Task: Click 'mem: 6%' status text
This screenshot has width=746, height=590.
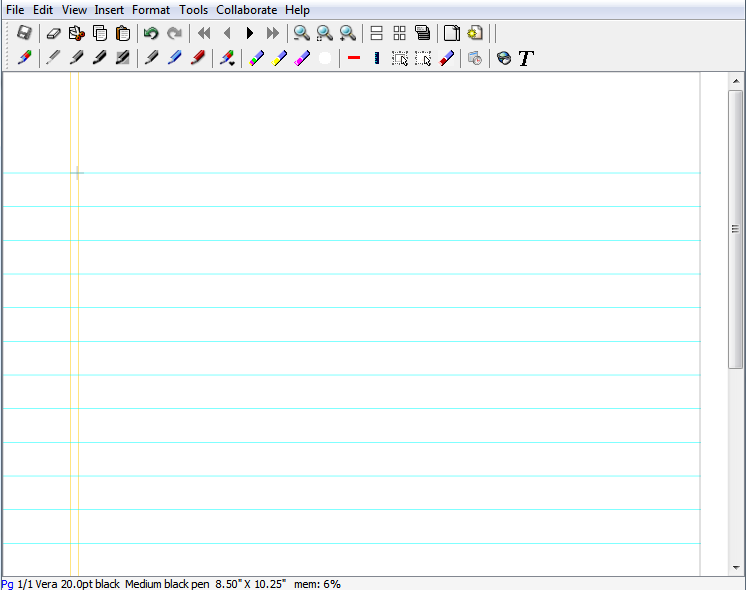Action: point(317,584)
